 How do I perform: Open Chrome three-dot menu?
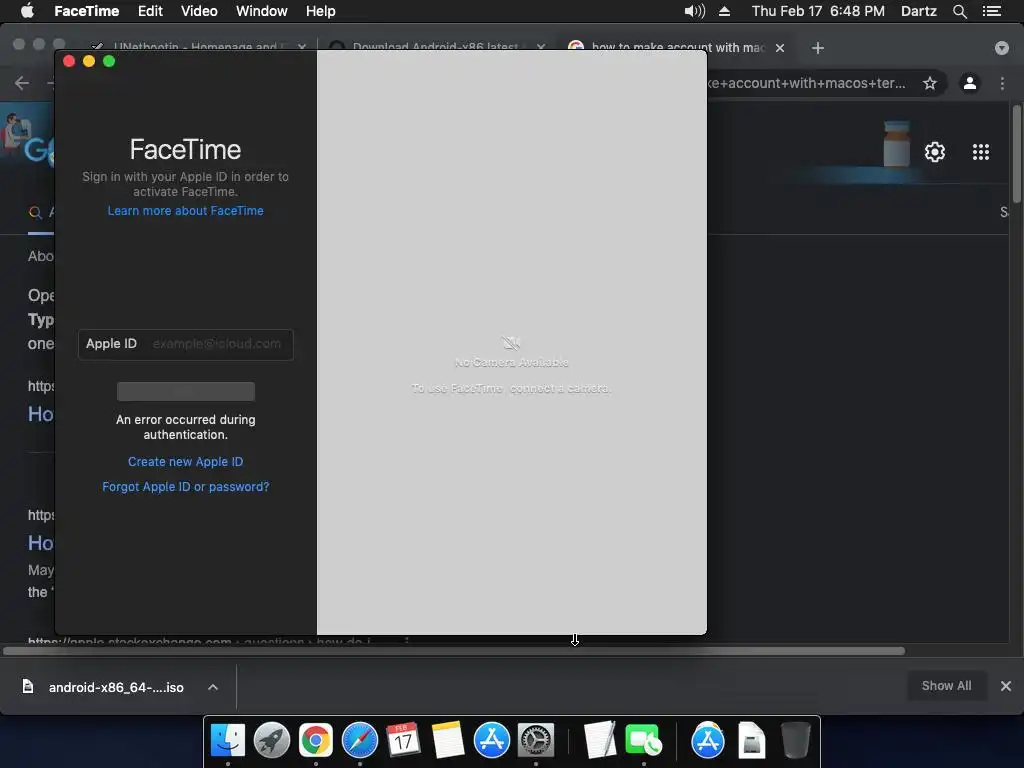(1002, 83)
